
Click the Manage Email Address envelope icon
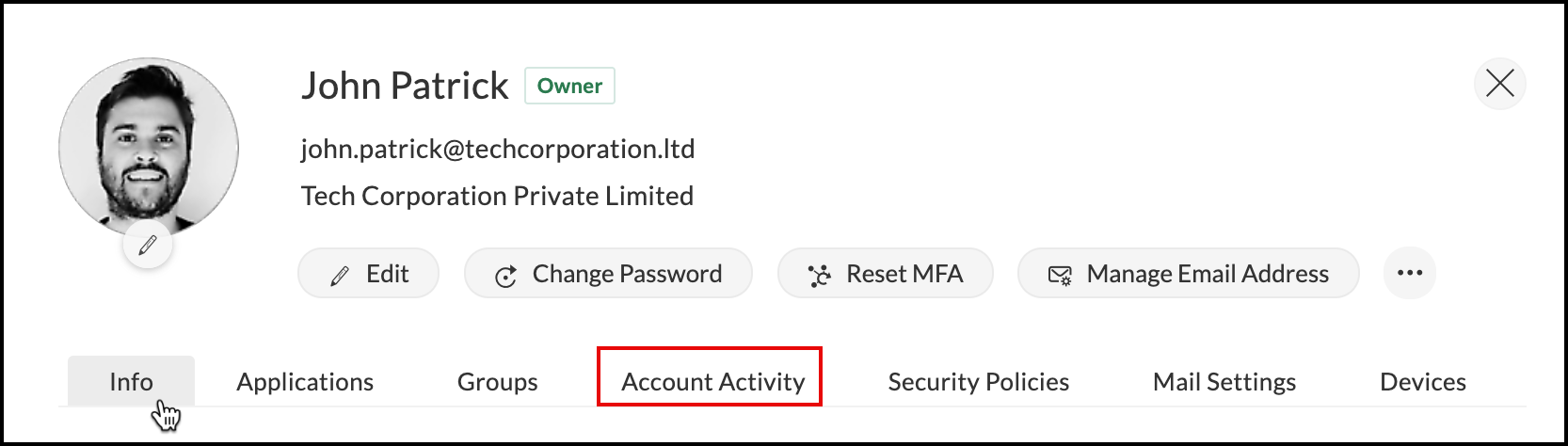click(1060, 276)
